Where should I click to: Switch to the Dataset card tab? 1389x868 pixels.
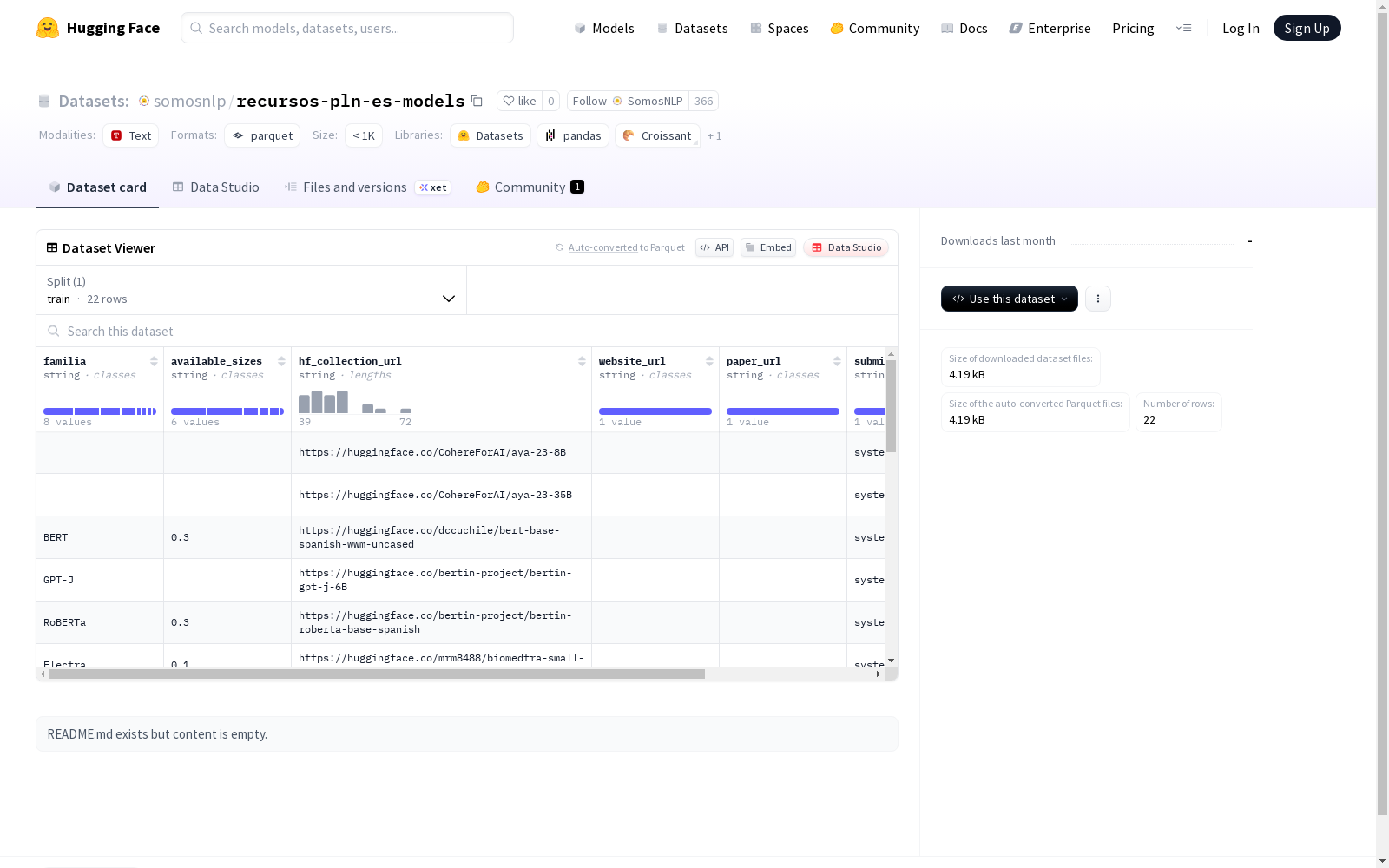[97, 187]
